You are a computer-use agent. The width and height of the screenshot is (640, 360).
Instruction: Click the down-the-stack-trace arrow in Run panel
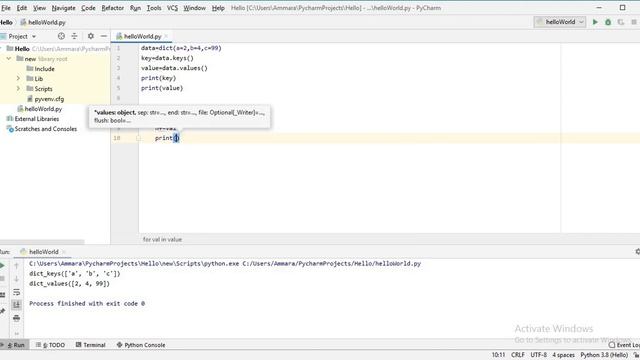coord(16,279)
